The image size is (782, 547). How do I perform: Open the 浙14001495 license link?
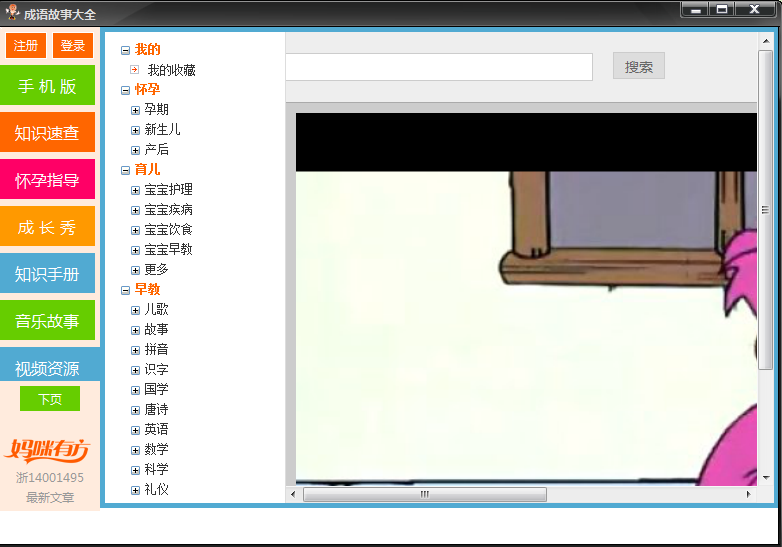tap(50, 478)
